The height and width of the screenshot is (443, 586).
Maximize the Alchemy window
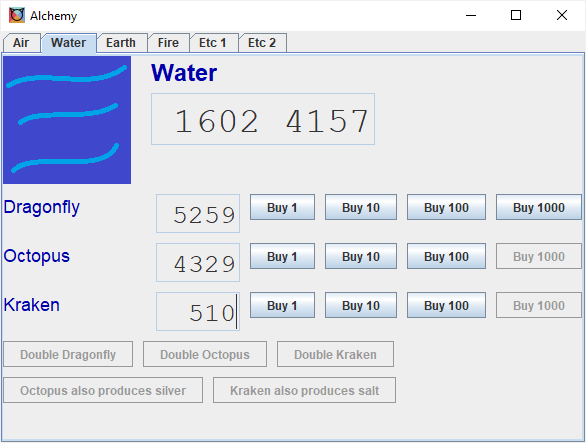click(516, 15)
